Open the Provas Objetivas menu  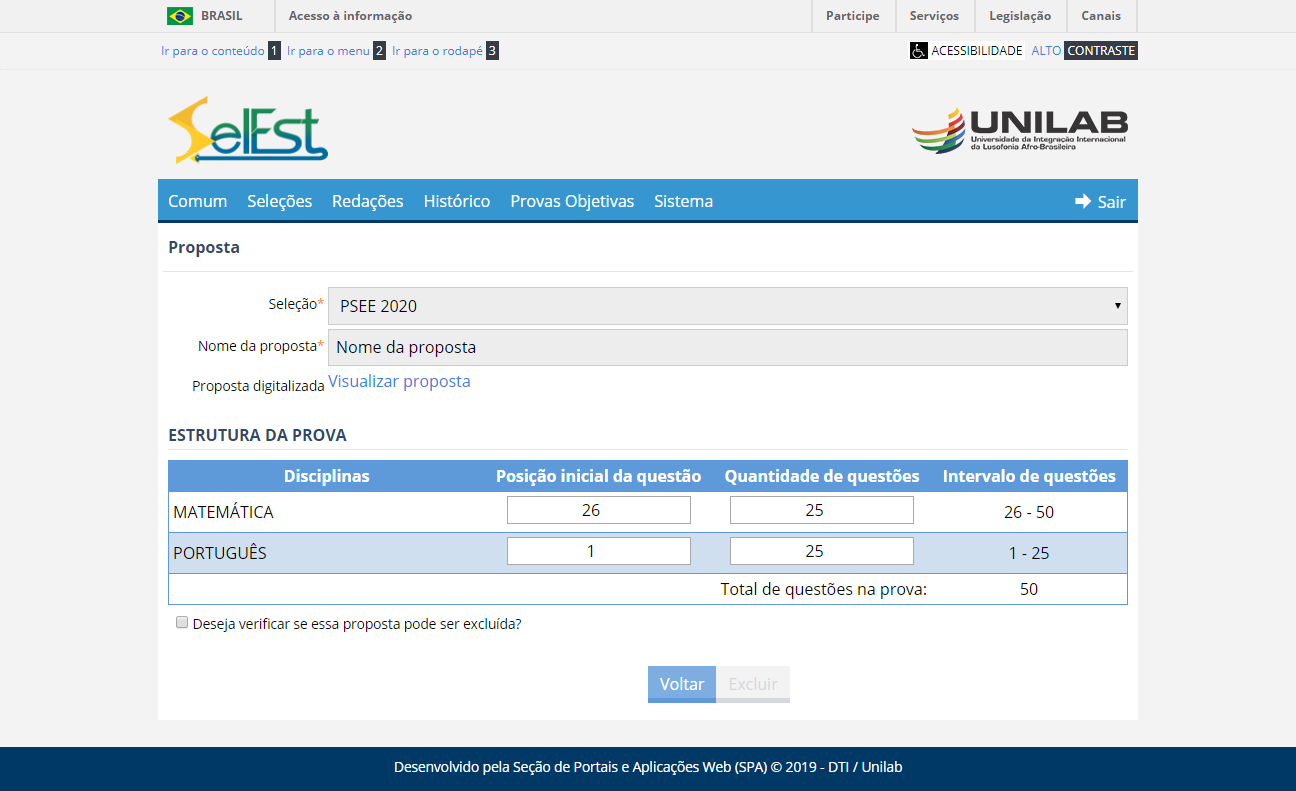[572, 201]
